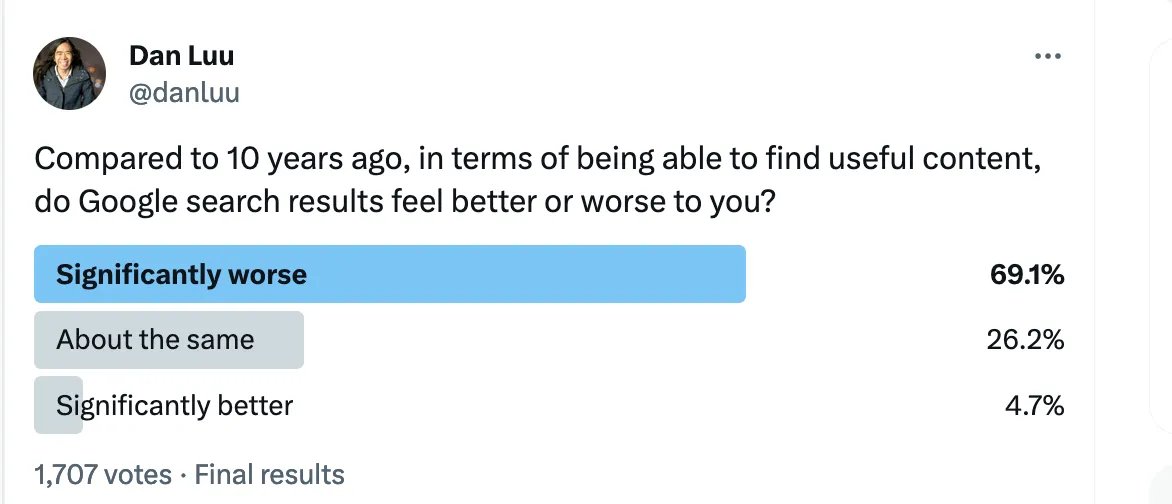Viewport: 1172px width, 504px height.
Task: Click the "Final results" poll status text
Action: 270,474
